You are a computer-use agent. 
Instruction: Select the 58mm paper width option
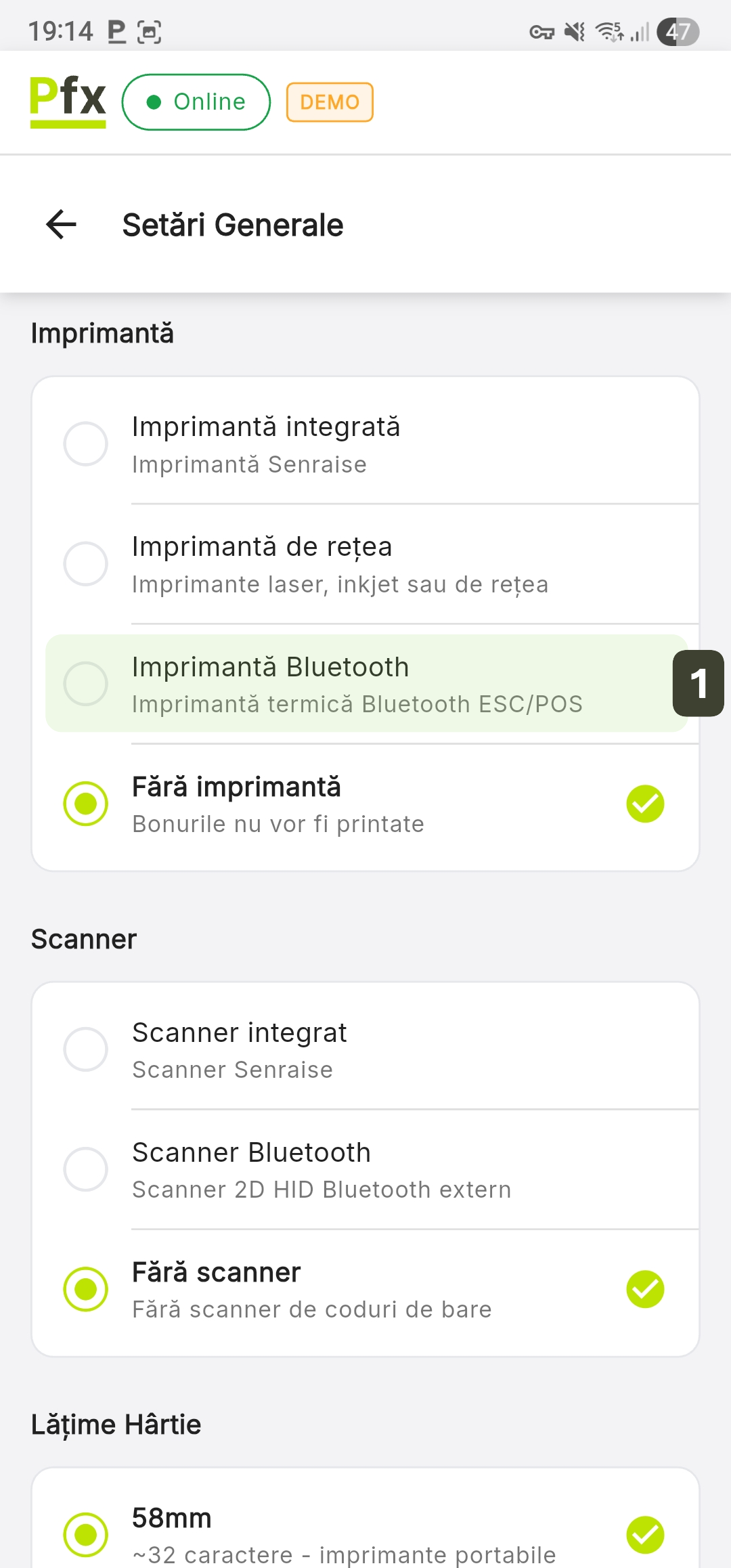coord(86,1534)
